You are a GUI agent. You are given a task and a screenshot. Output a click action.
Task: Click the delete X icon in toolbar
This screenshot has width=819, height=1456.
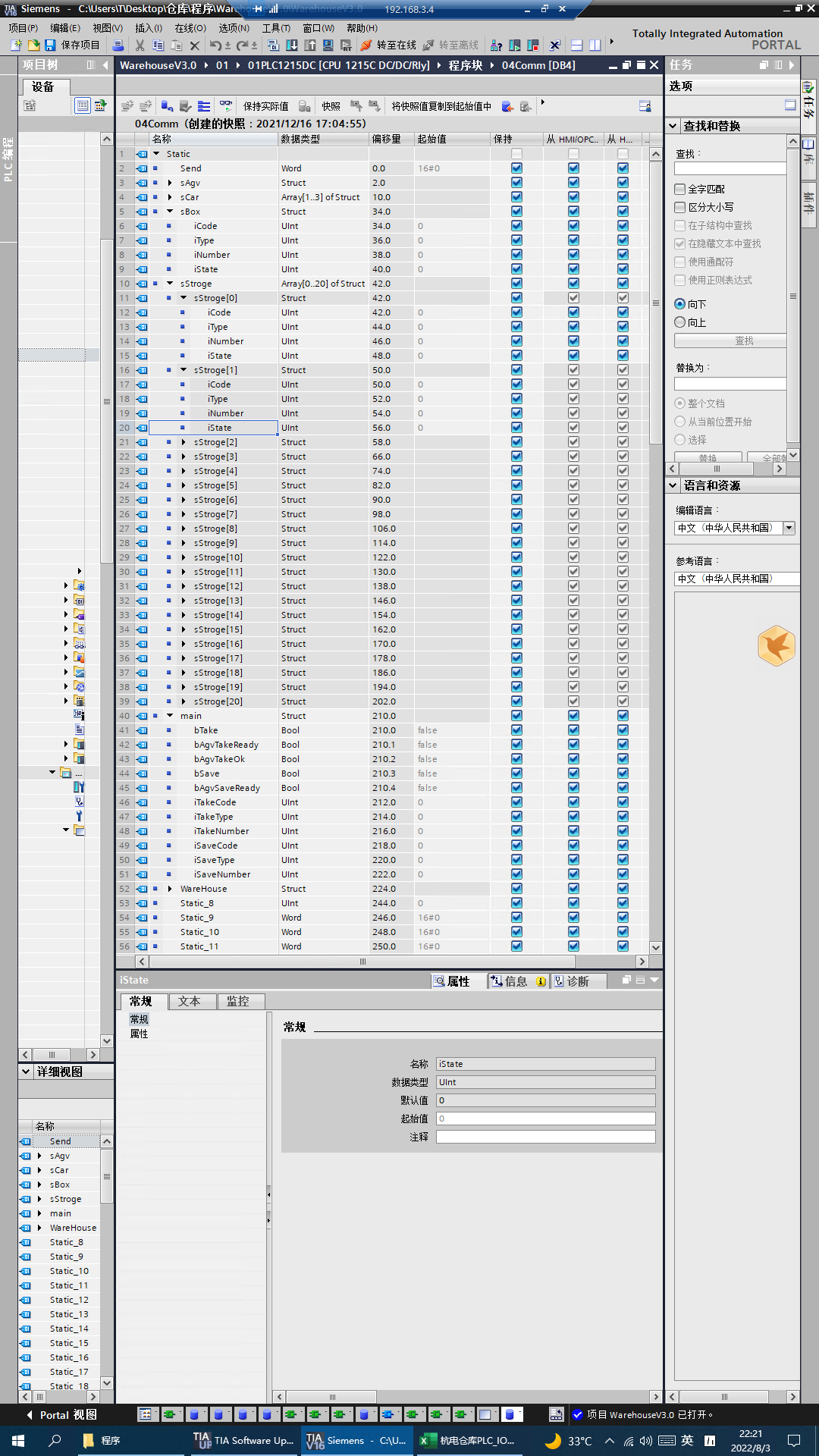tap(195, 45)
